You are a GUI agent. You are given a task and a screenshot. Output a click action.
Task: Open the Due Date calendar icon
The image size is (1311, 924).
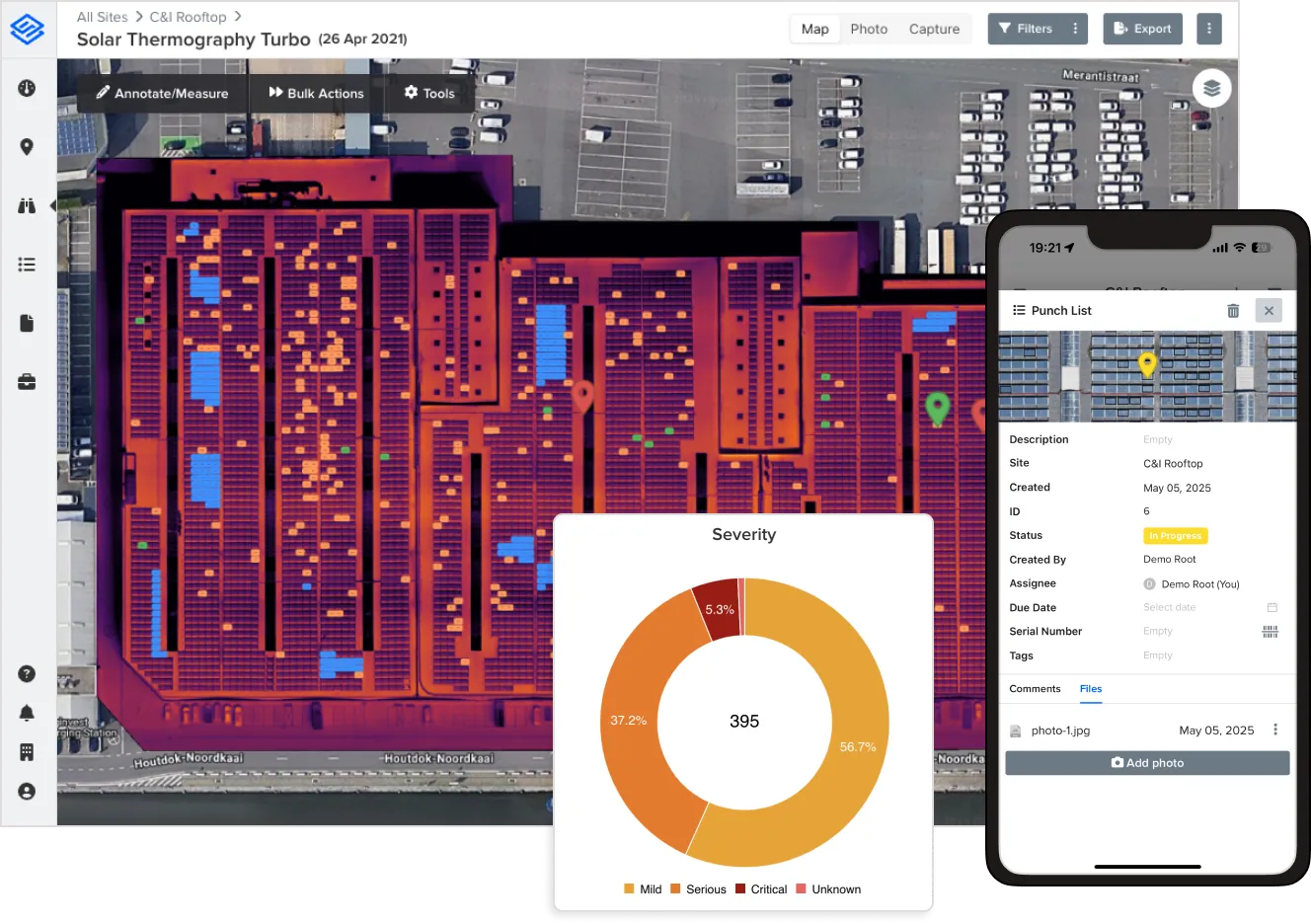point(1272,607)
